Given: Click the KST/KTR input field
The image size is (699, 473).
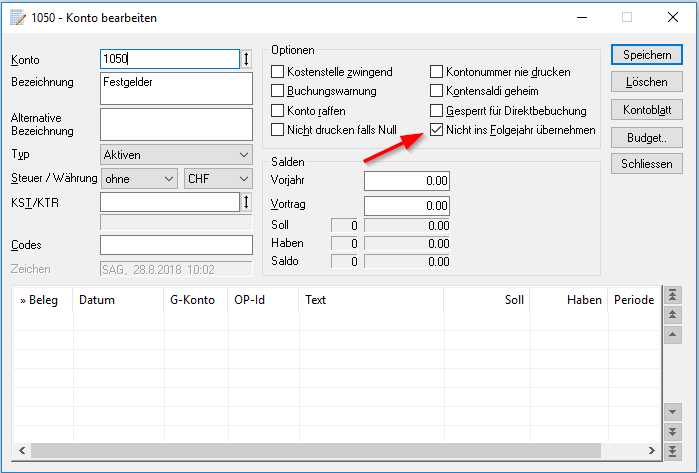Looking at the screenshot, I should [170, 202].
